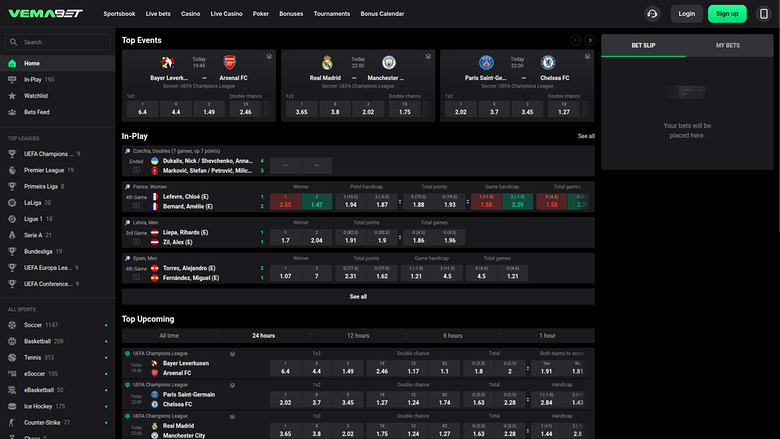Pick Lefevre winner odds 2.55
The width and height of the screenshot is (780, 439).
click(x=285, y=201)
